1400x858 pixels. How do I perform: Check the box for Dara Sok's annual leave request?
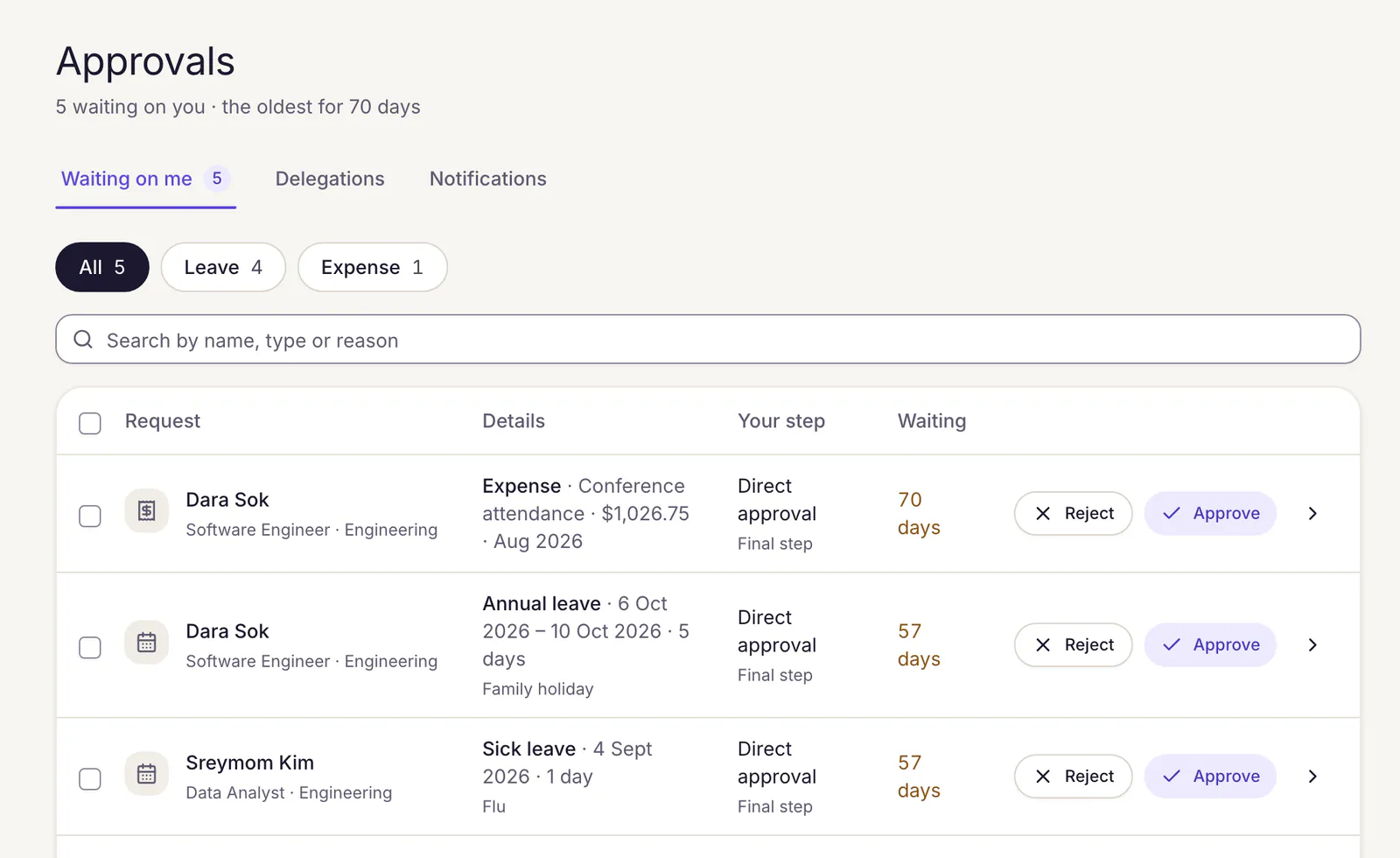pos(90,648)
